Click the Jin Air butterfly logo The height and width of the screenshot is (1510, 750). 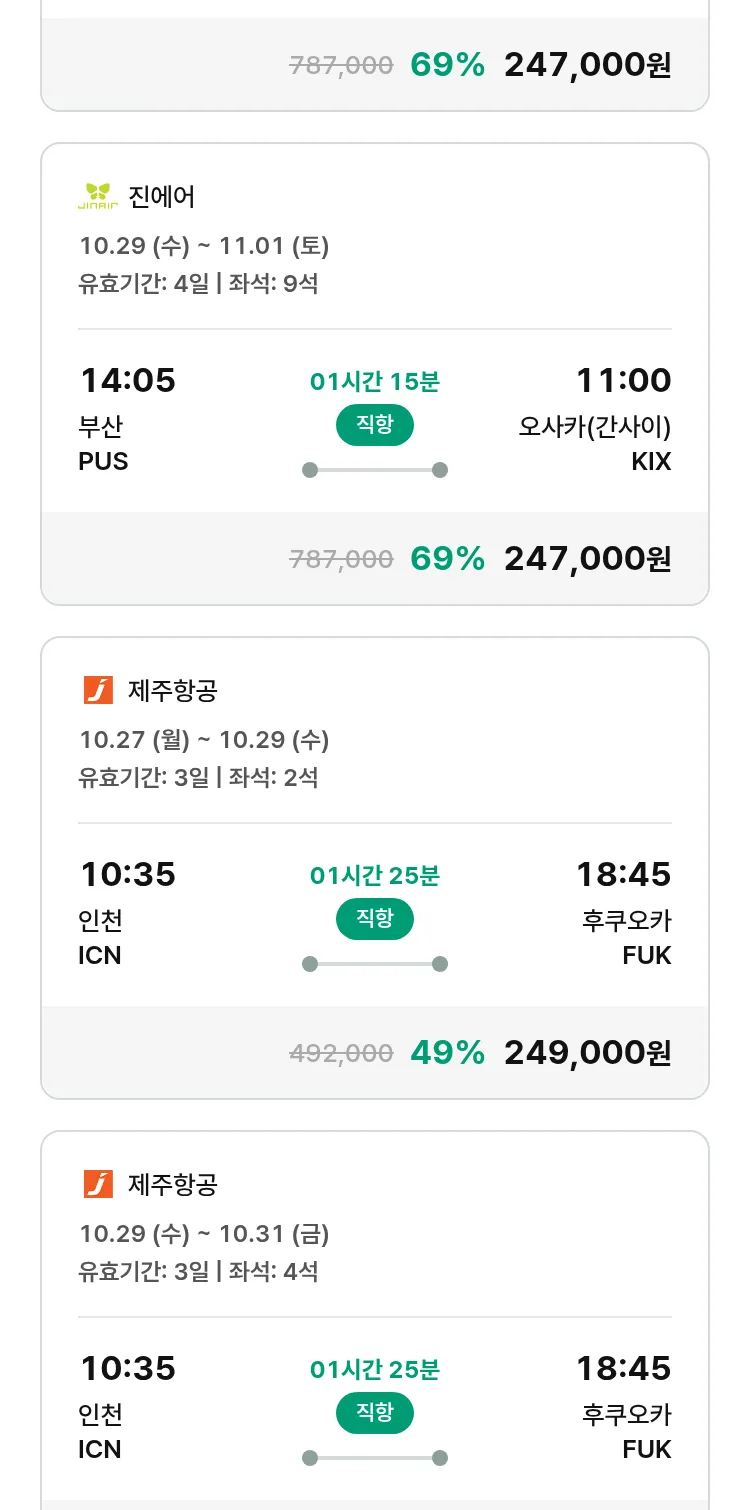[x=98, y=196]
